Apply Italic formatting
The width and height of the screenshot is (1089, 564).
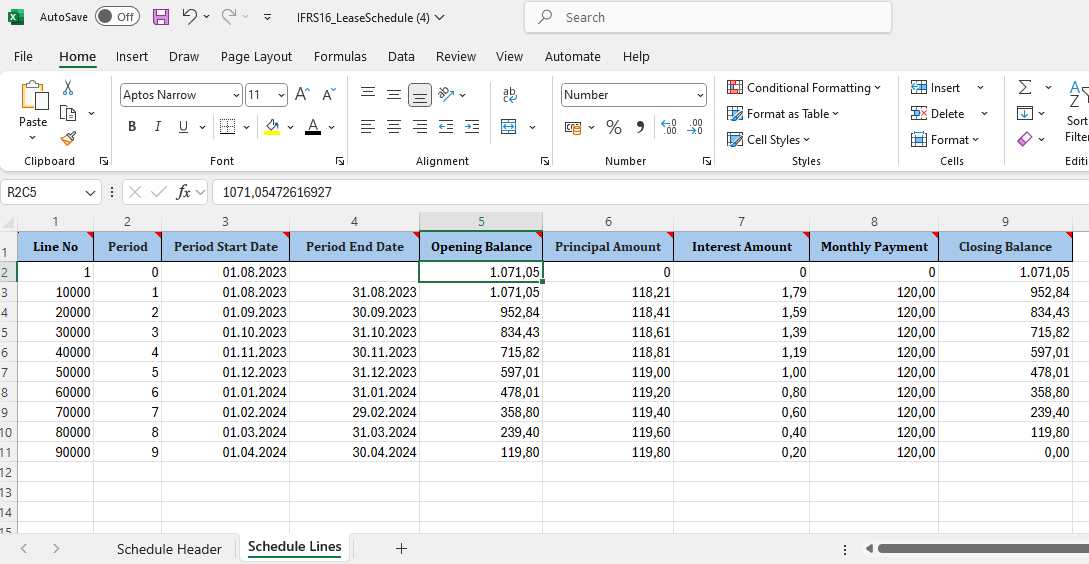pos(158,126)
